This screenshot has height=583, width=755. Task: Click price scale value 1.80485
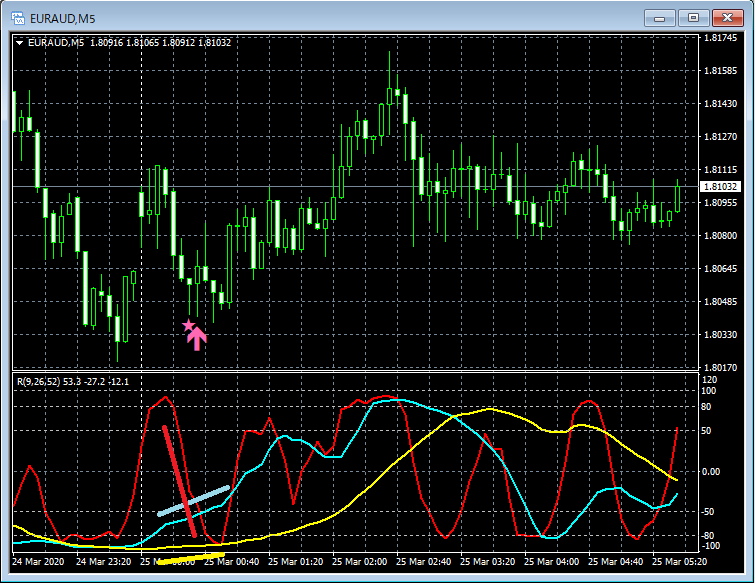720,302
